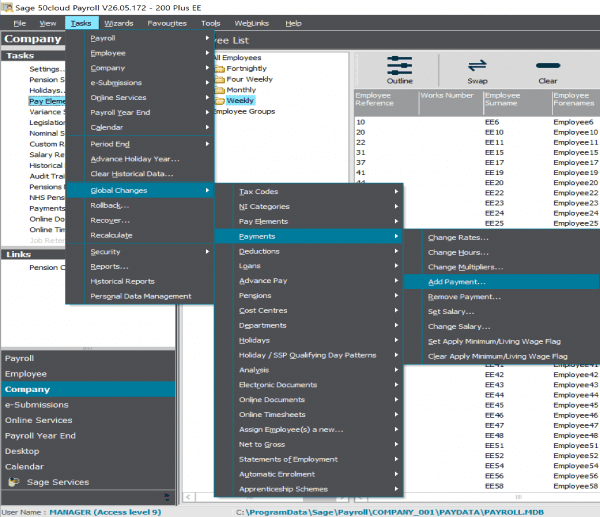
Task: Click the Swap arrows icon
Action: click(477, 65)
